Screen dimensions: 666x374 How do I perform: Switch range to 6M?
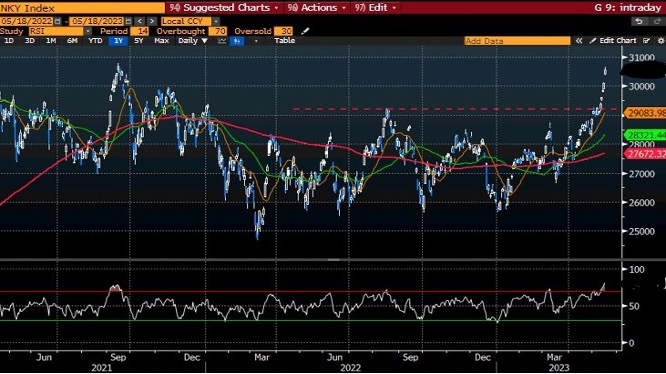tap(72, 41)
